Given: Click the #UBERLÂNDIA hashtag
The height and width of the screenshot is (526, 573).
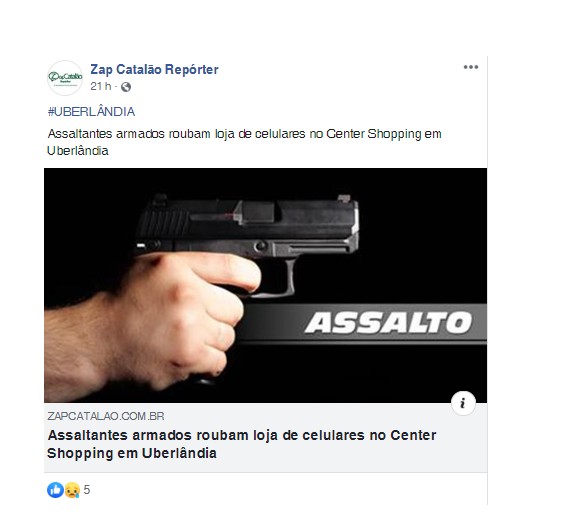Looking at the screenshot, I should (x=91, y=111).
